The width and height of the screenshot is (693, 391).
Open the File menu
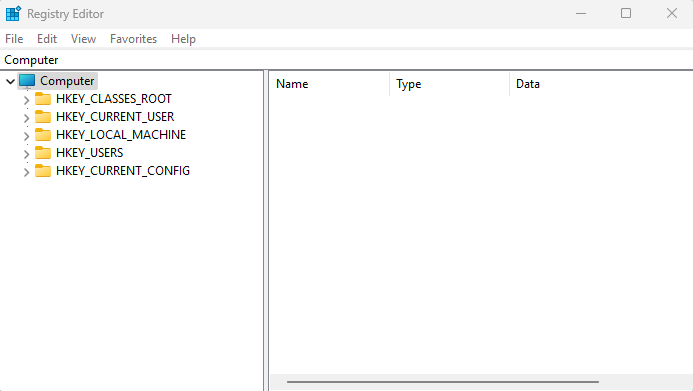tap(14, 39)
